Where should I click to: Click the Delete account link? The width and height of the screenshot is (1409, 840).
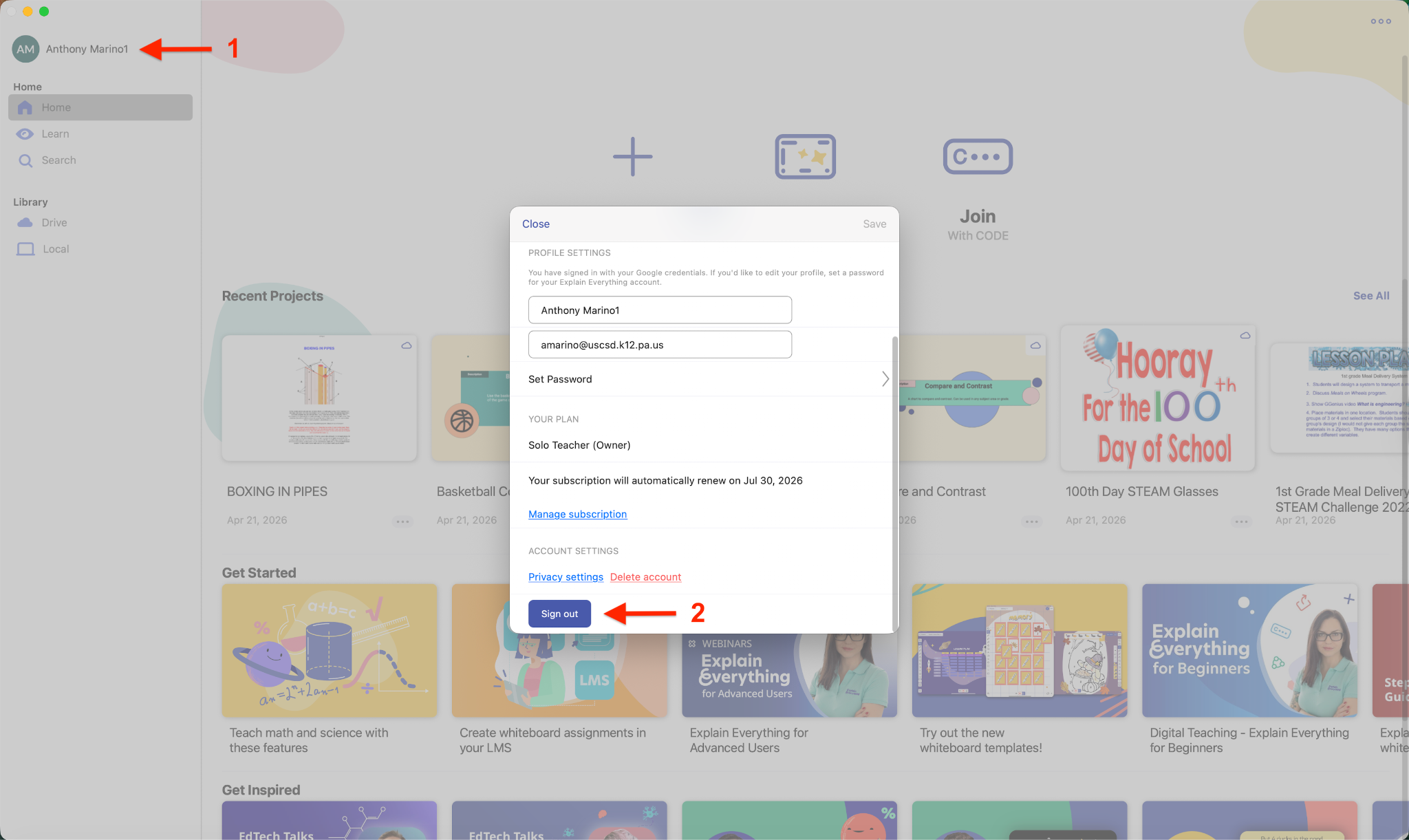pyautogui.click(x=645, y=577)
